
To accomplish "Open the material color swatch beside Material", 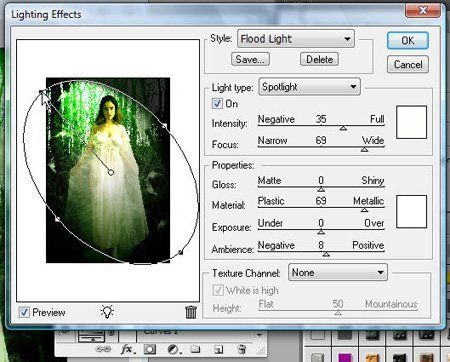I will point(411,212).
